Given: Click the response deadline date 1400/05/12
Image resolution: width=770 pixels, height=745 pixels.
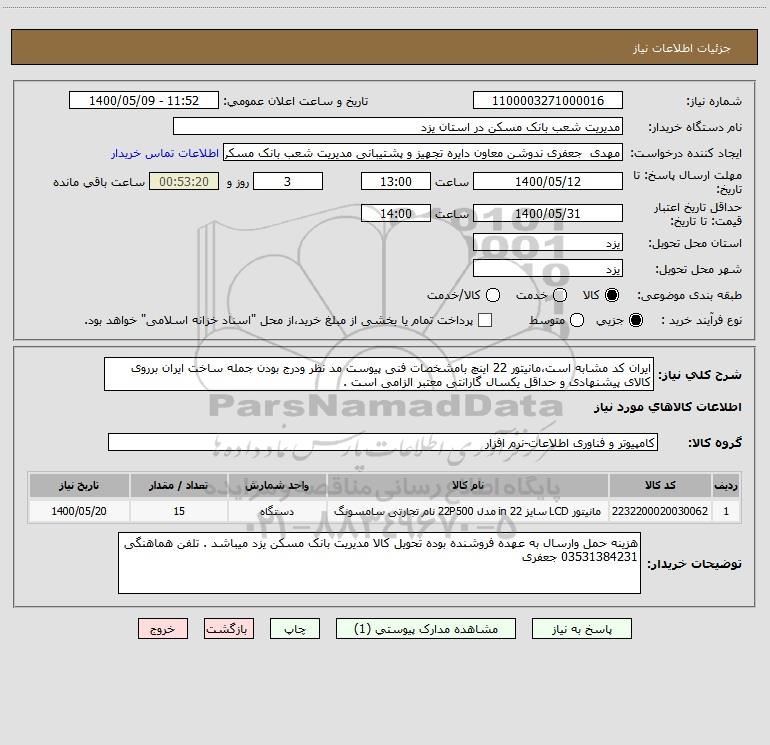Looking at the screenshot, I should click(x=548, y=181).
